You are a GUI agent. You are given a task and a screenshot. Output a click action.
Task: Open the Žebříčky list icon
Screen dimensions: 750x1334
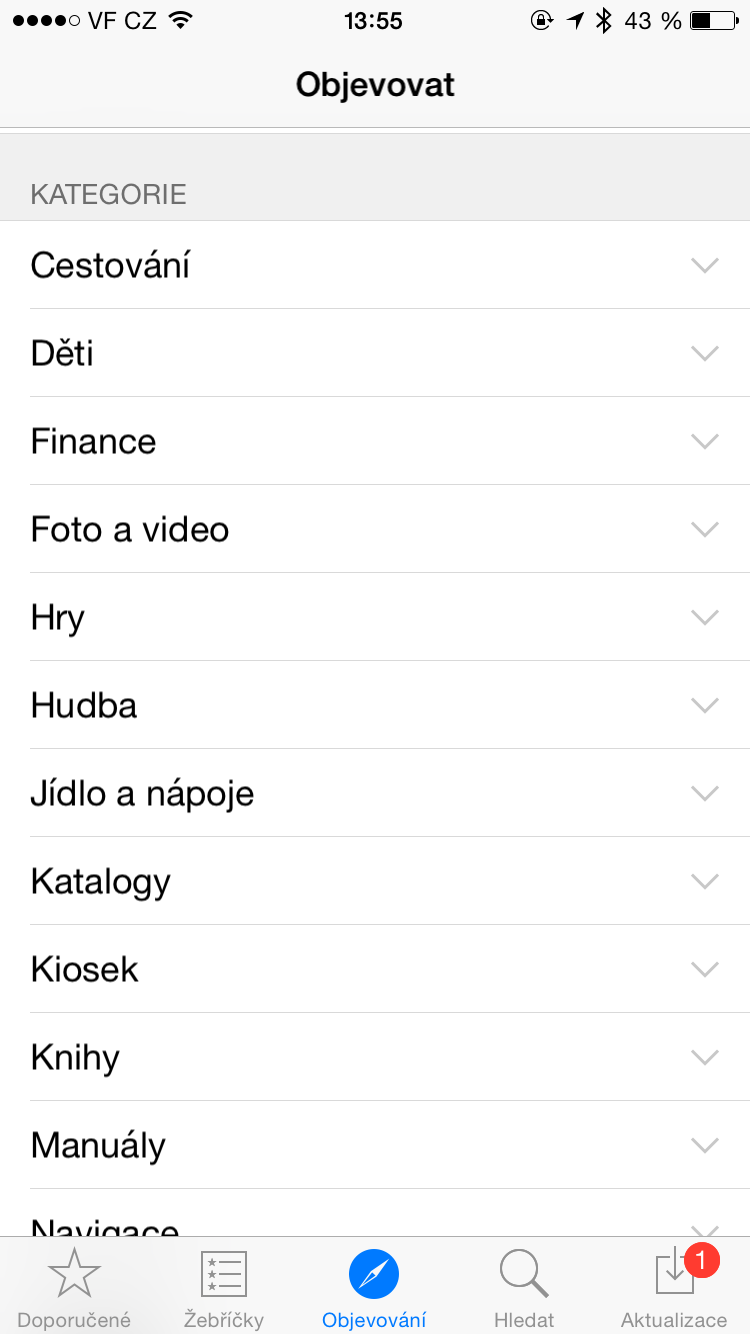[224, 1274]
